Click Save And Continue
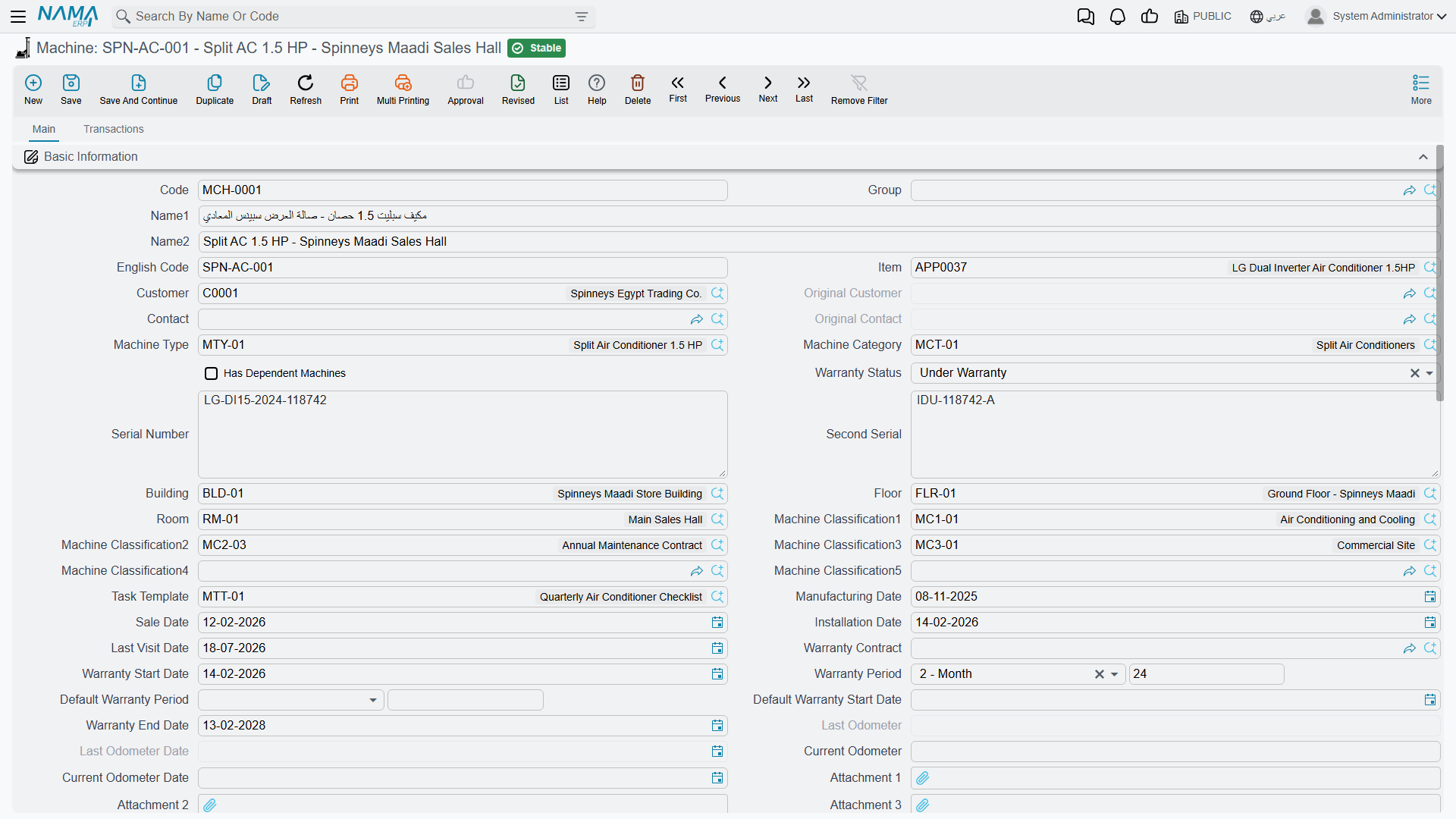 click(x=139, y=89)
